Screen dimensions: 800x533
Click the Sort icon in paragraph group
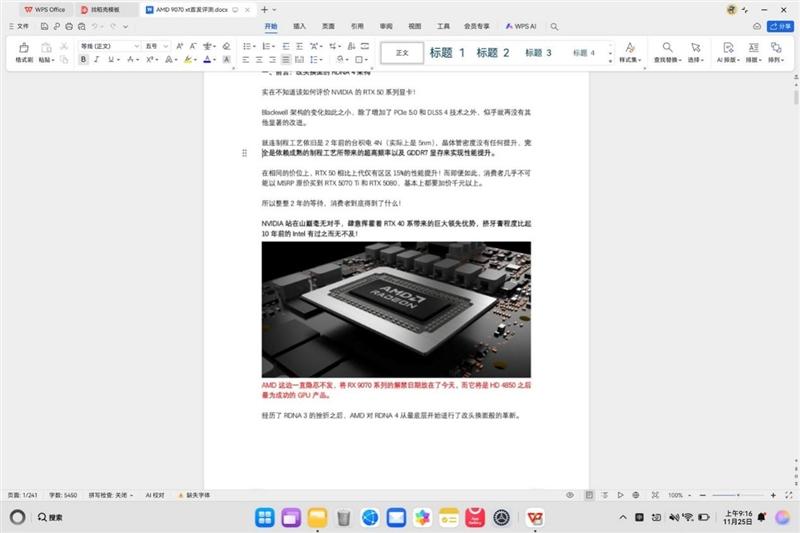(x=352, y=46)
